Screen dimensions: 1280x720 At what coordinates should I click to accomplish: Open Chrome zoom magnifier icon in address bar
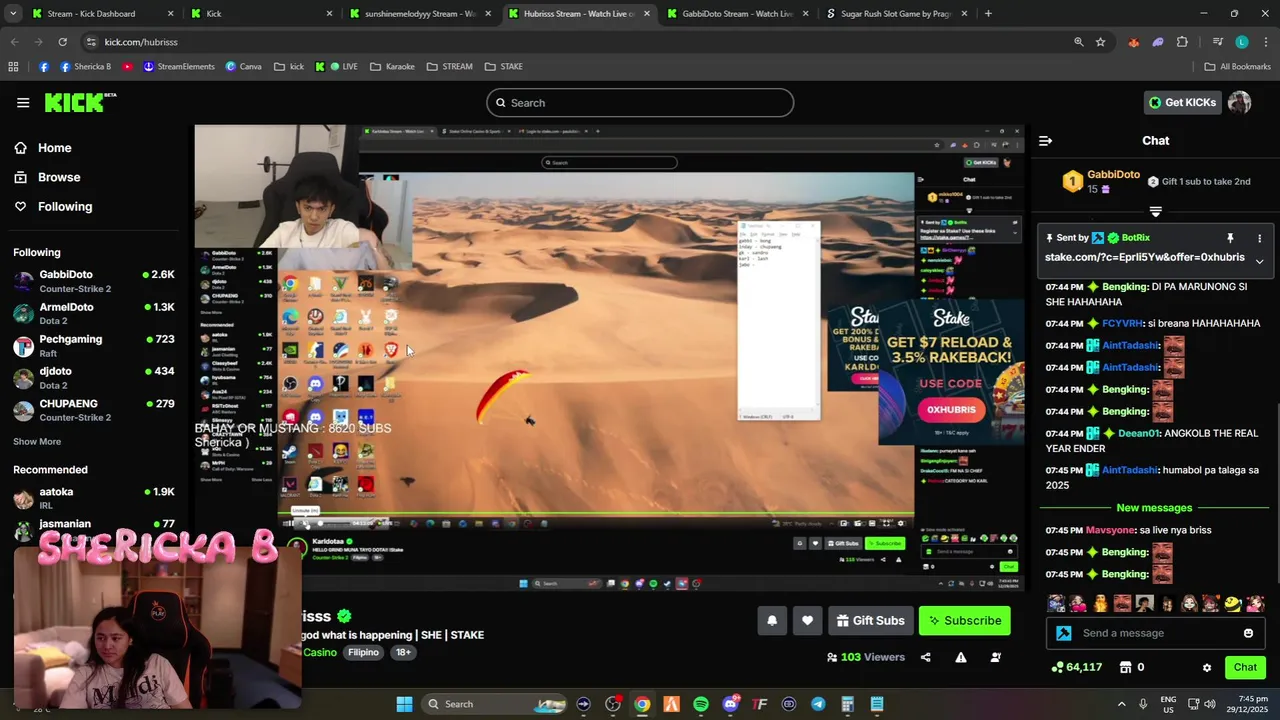tap(1078, 42)
